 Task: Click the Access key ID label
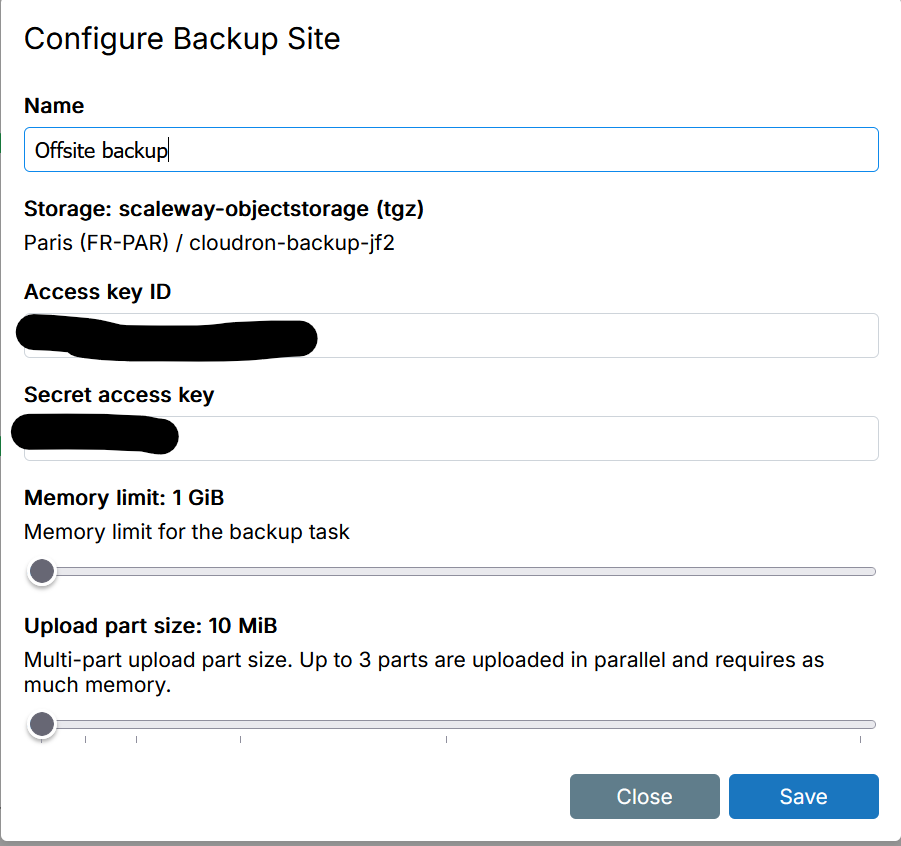[97, 292]
